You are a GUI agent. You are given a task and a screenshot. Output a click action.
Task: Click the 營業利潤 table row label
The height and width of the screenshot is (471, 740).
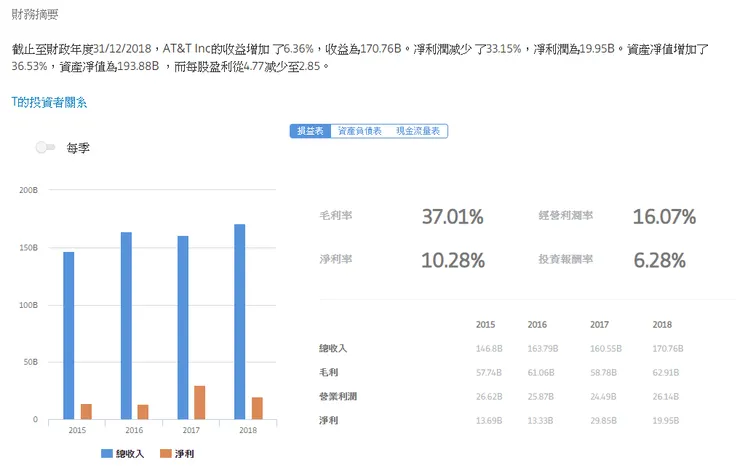click(x=338, y=396)
